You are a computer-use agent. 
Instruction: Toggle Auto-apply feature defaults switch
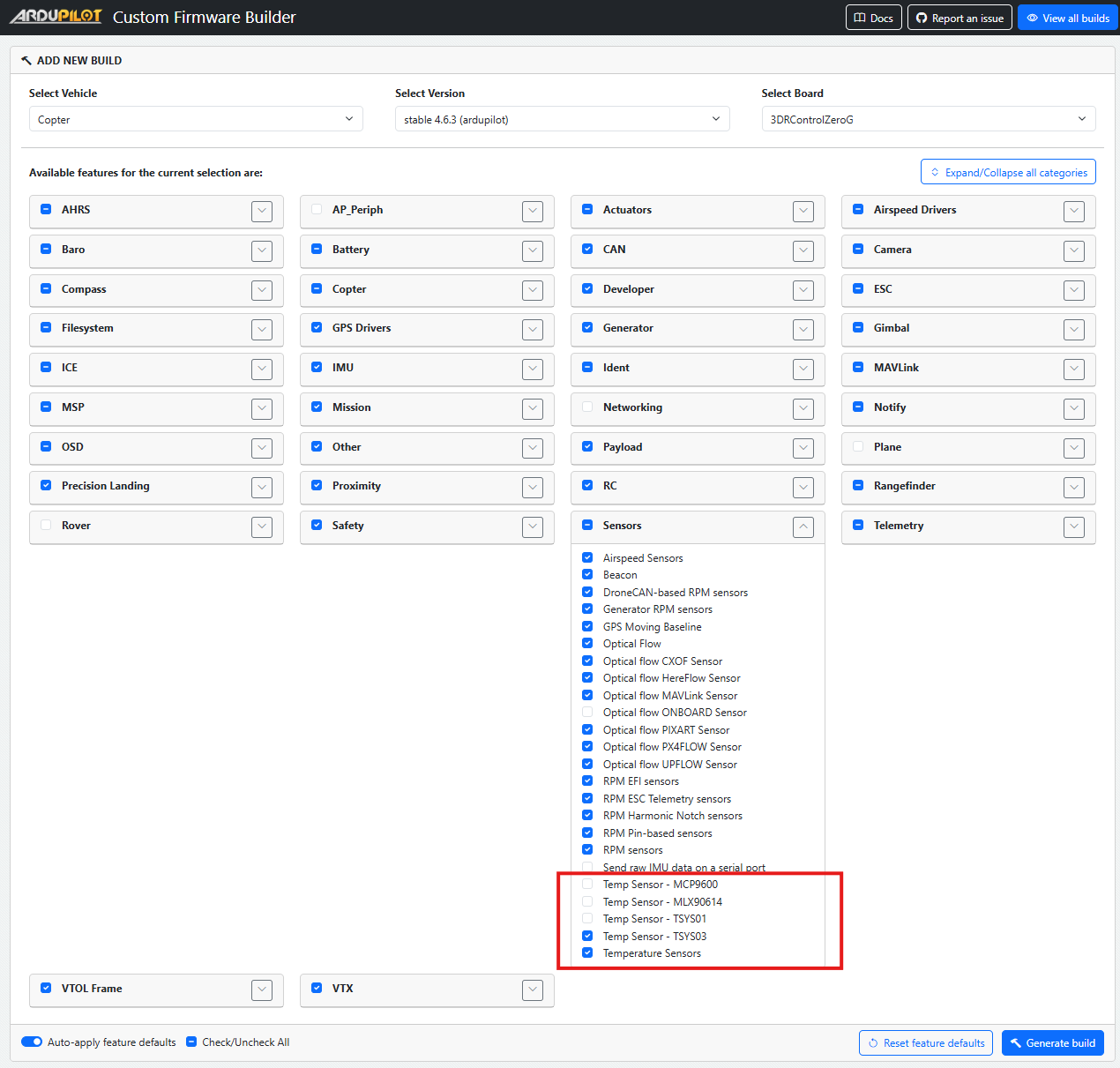[32, 1042]
